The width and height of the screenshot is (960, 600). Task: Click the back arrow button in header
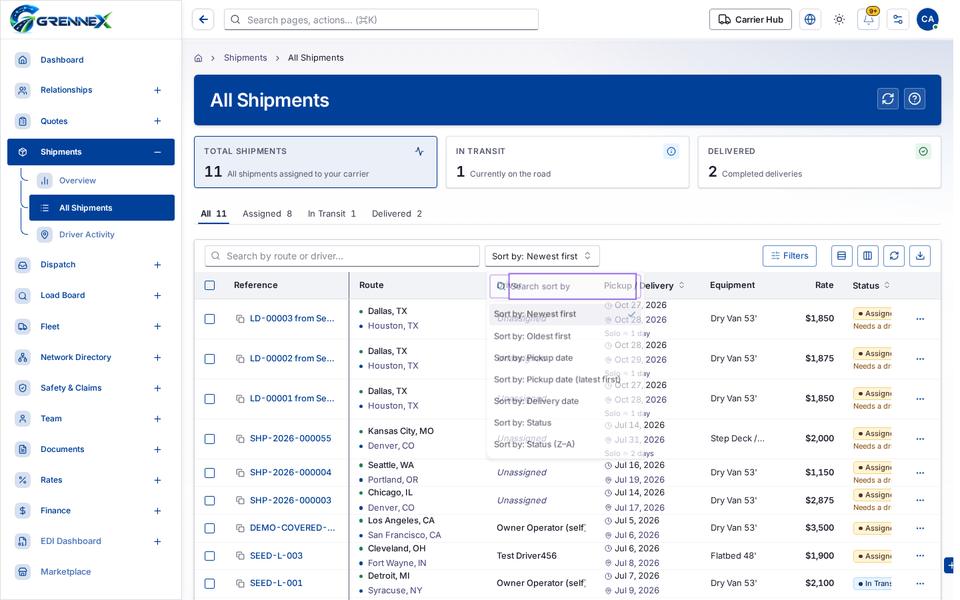click(203, 20)
